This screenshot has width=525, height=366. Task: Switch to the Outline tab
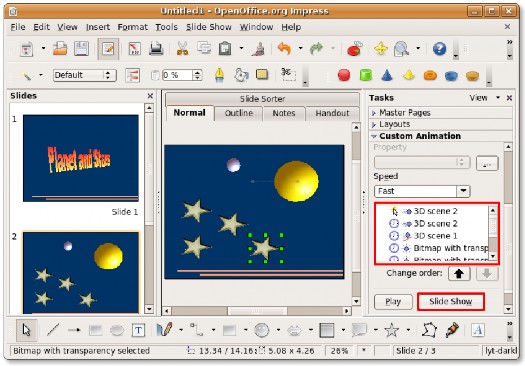point(239,113)
